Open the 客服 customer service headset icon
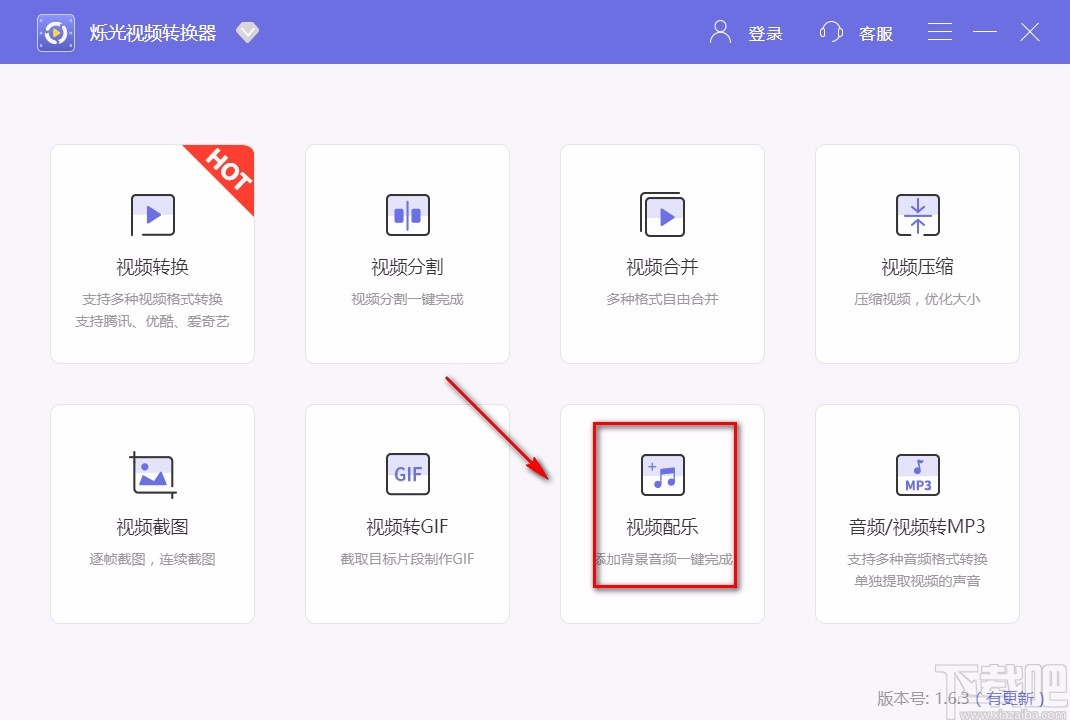 tap(831, 31)
